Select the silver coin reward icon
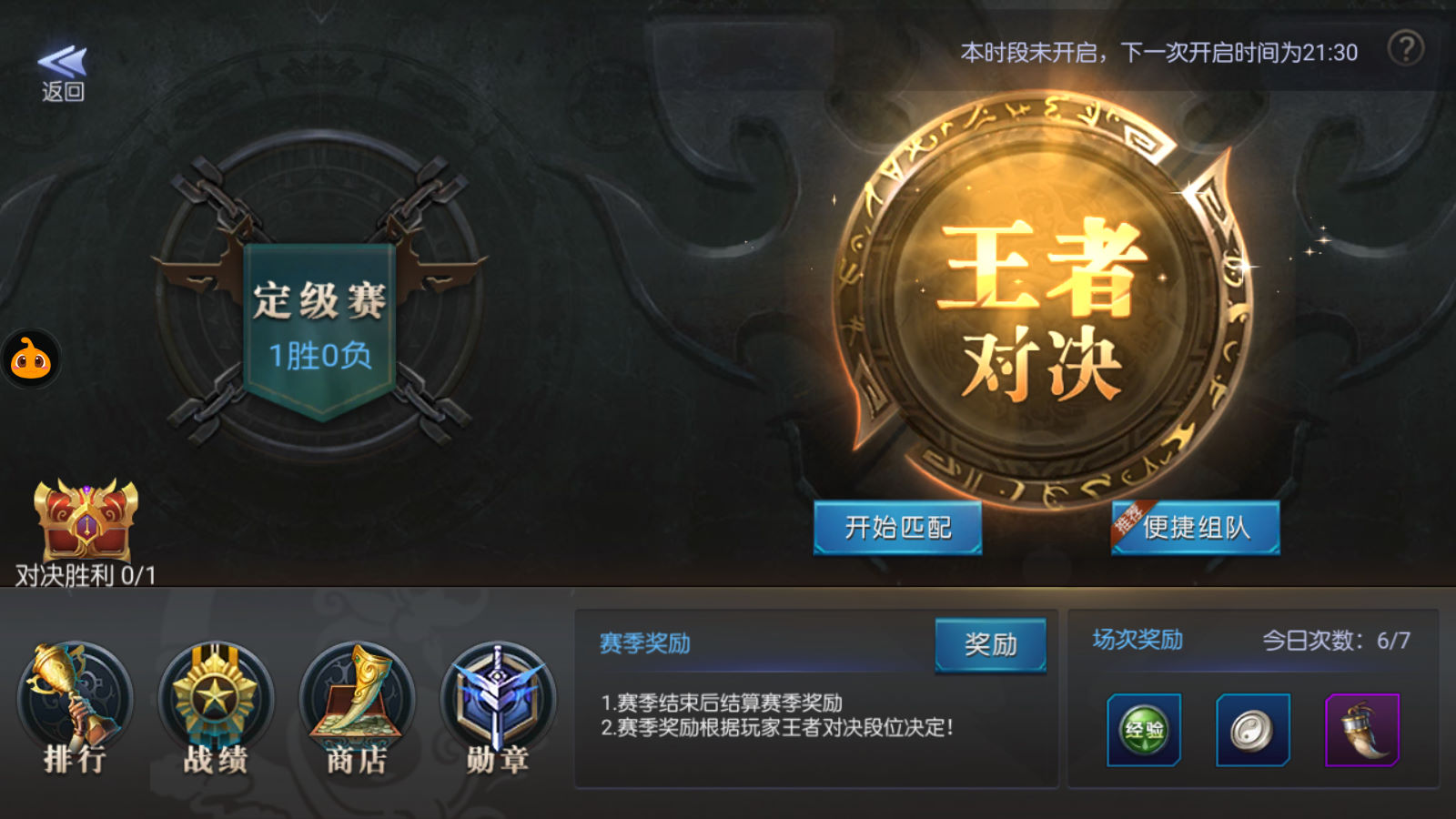This screenshot has height=819, width=1456. [x=1253, y=730]
